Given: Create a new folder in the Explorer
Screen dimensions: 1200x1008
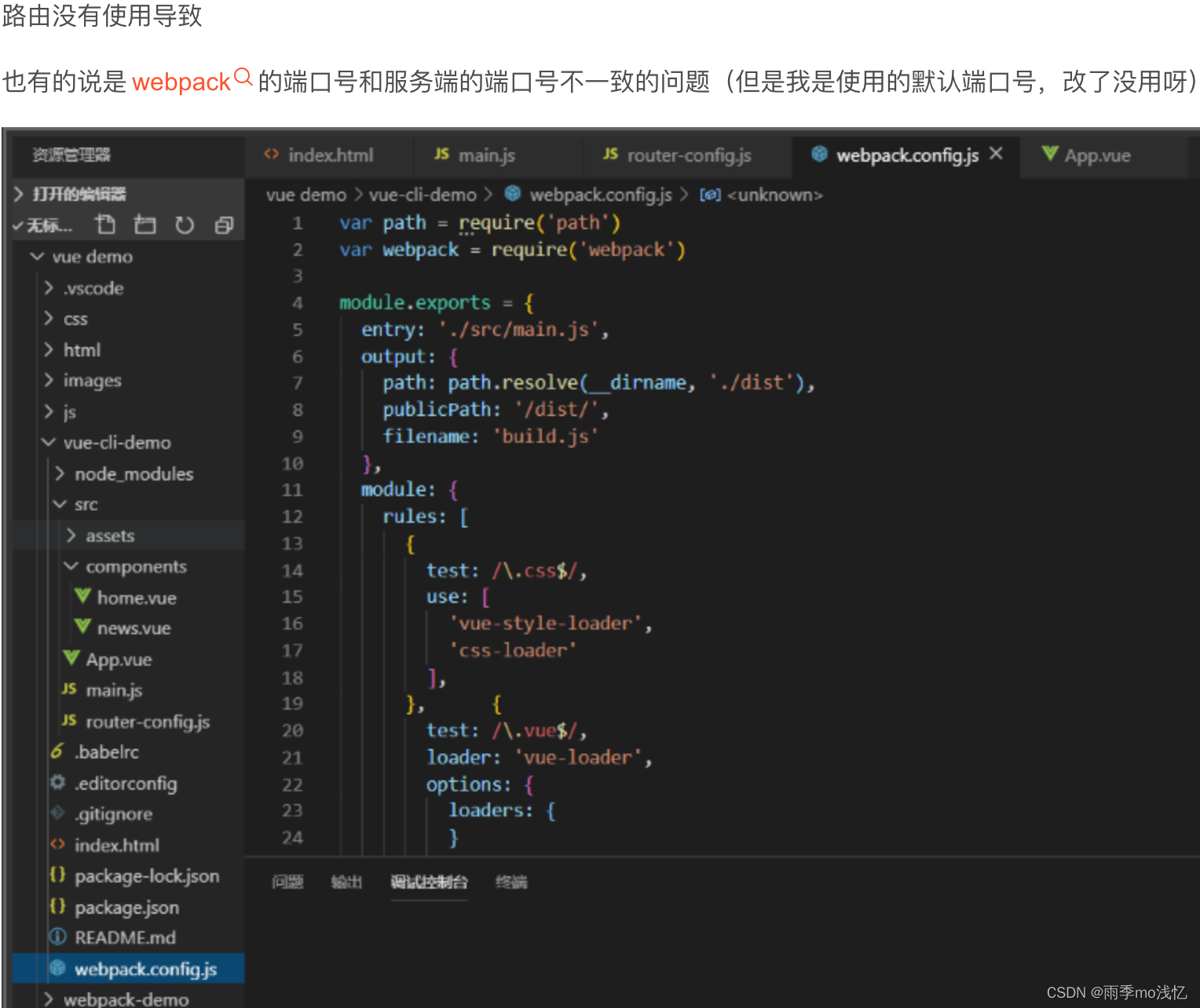Looking at the screenshot, I should coord(145,225).
